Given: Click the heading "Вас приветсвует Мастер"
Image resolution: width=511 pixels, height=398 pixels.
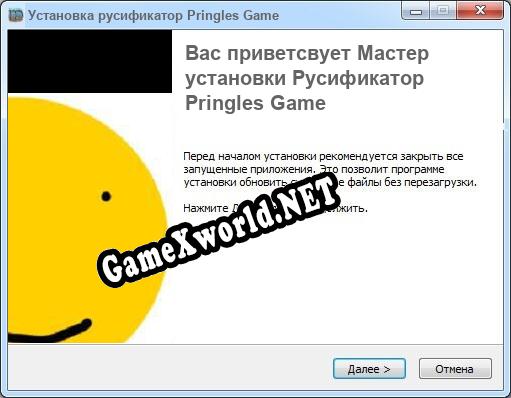Looking at the screenshot, I should point(307,54).
